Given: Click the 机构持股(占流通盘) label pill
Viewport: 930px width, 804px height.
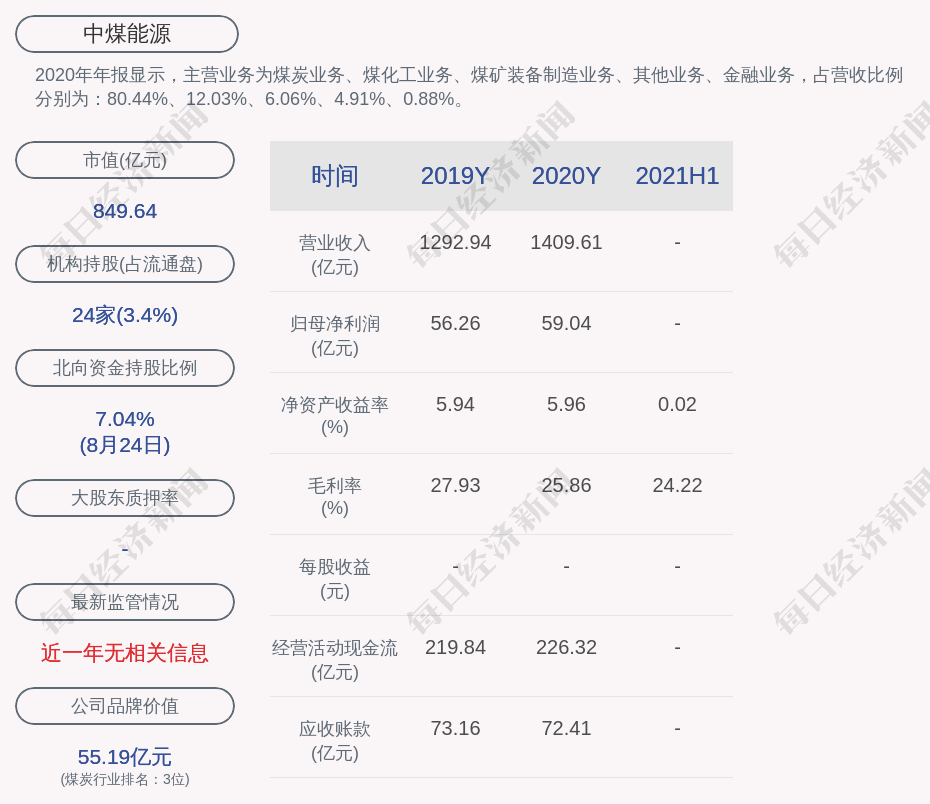Looking at the screenshot, I should (125, 264).
